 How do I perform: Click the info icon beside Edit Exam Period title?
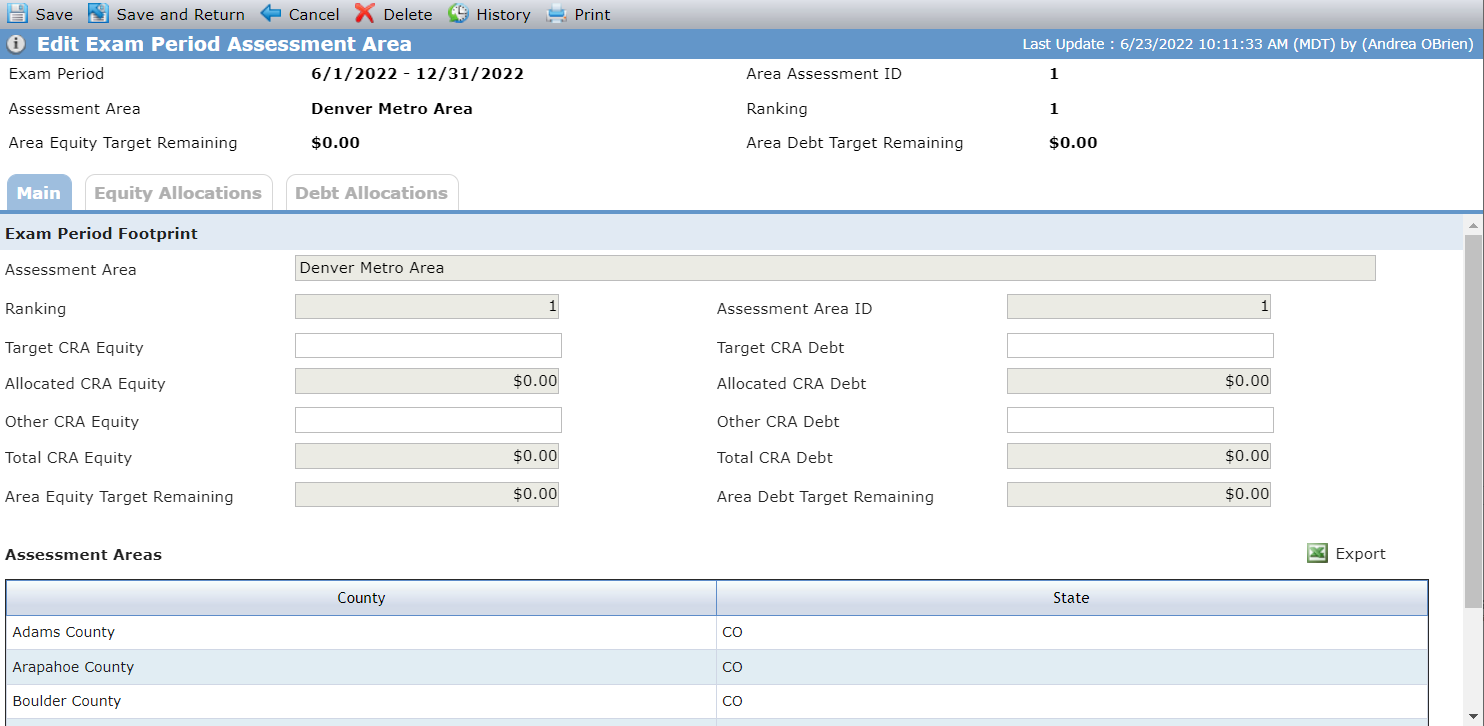16,44
